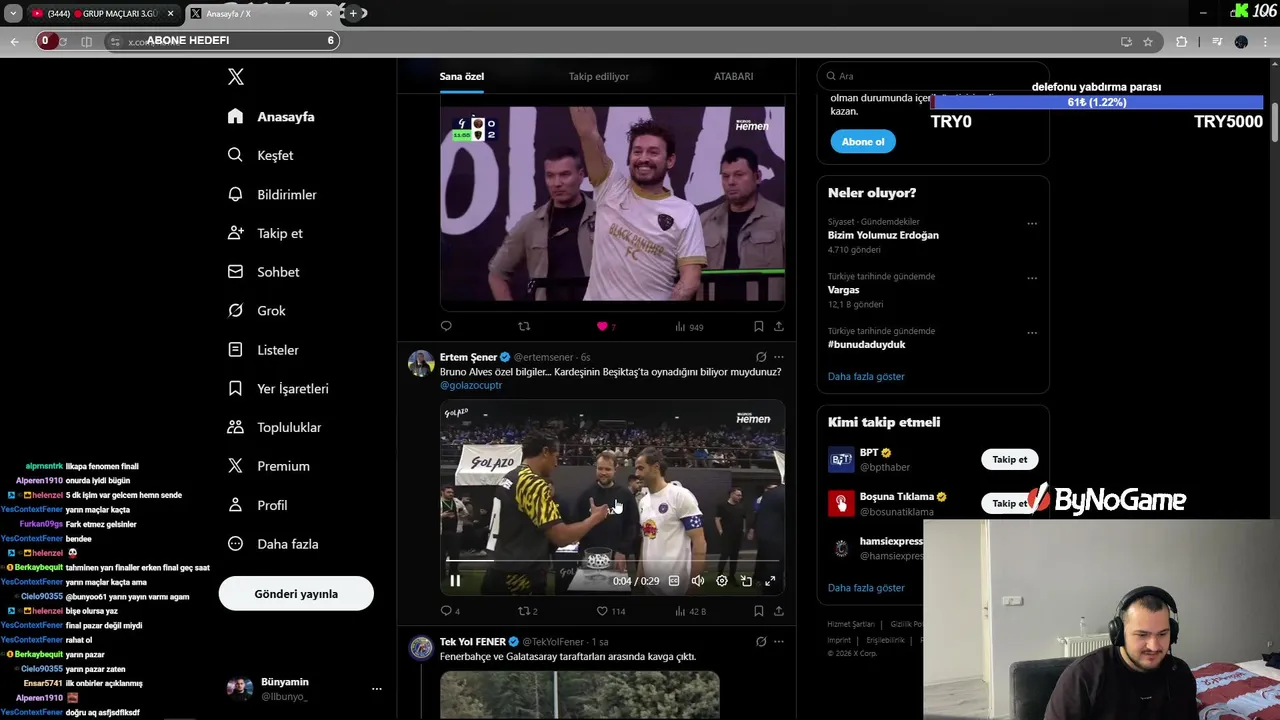Enter fullscreen on the video player
Screen dimensions: 1280x720
click(770, 581)
